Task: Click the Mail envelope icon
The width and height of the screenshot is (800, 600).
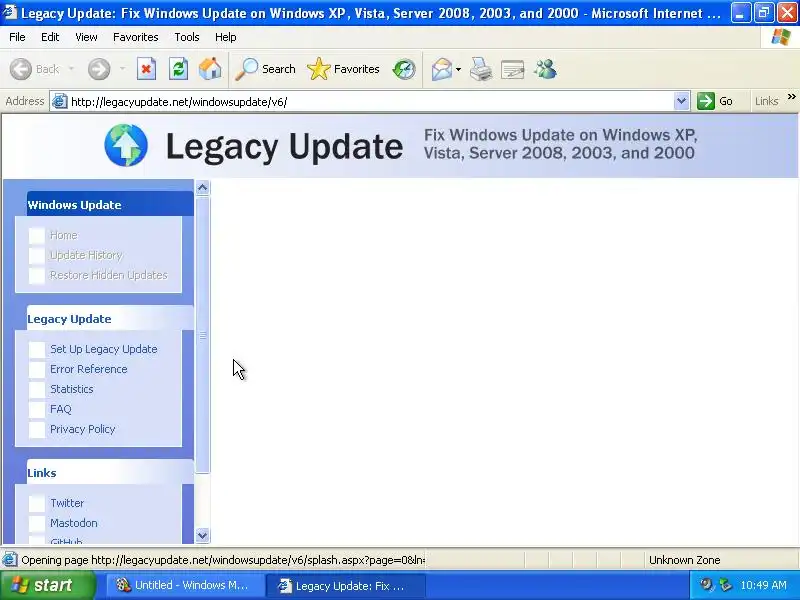Action: (x=441, y=69)
